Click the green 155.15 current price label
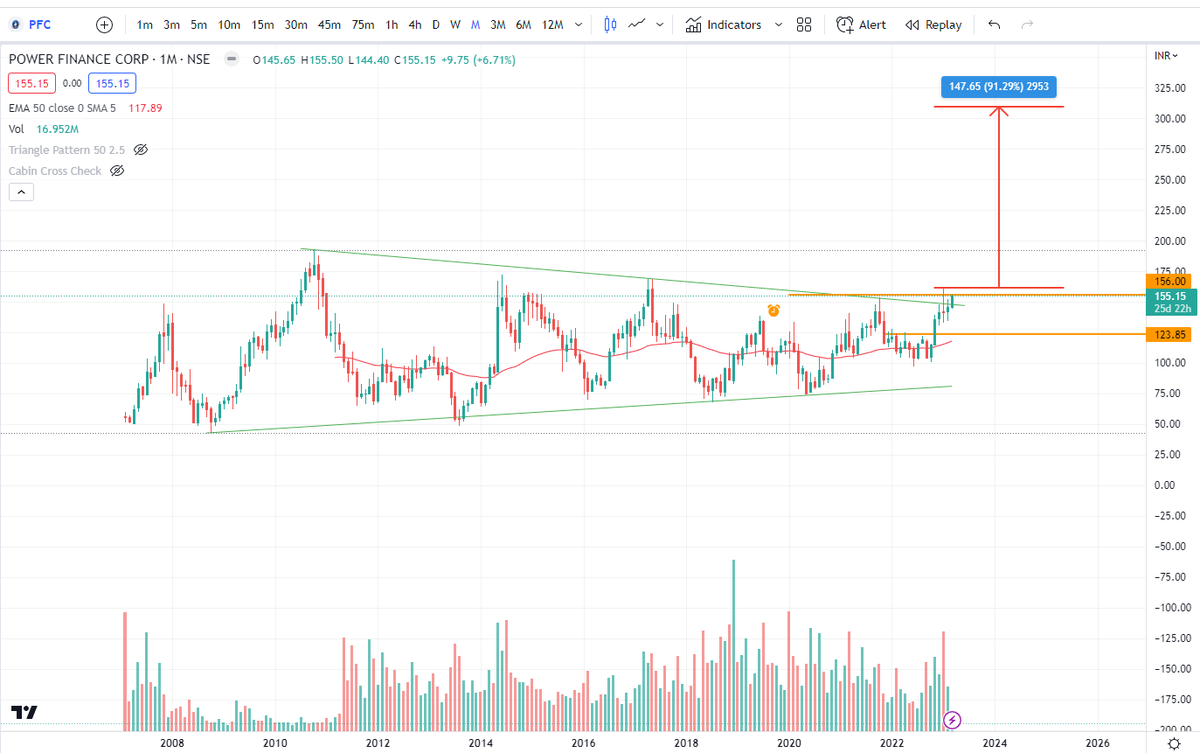This screenshot has width=1200, height=753. pos(1169,301)
